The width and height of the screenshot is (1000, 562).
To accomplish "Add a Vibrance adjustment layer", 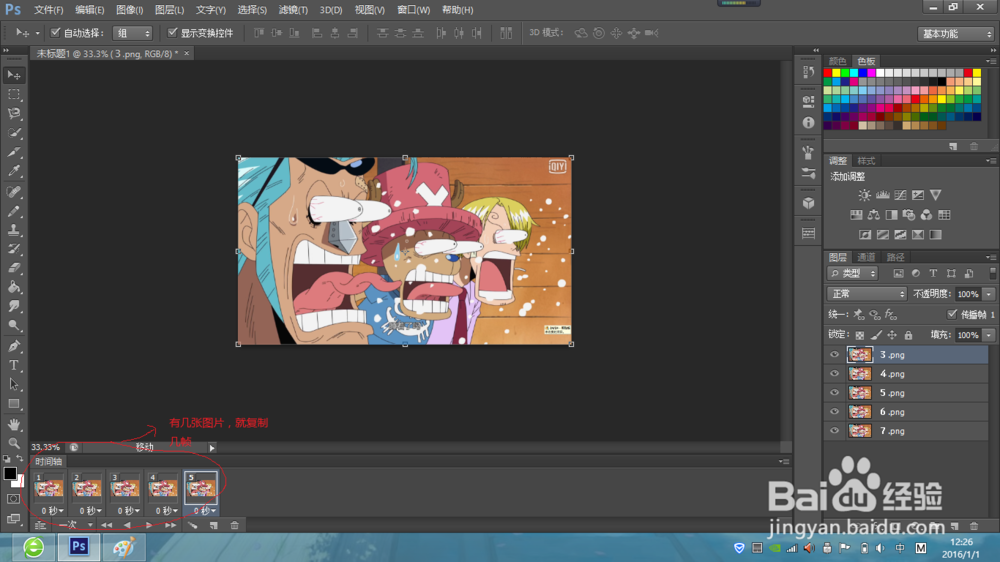I will pyautogui.click(x=936, y=195).
